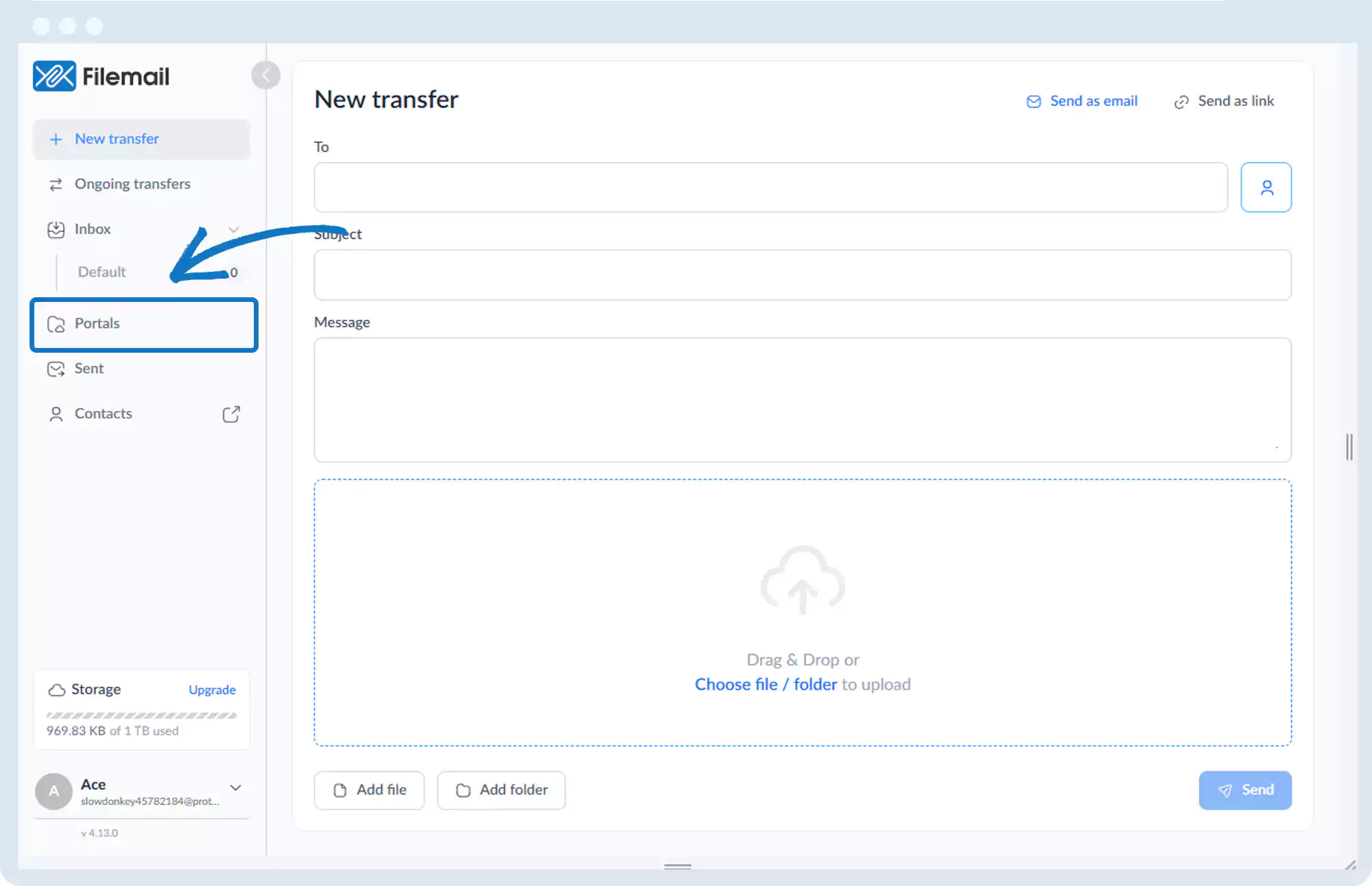1372x886 pixels.
Task: Collapse the Inbox section chevron
Action: tap(233, 229)
